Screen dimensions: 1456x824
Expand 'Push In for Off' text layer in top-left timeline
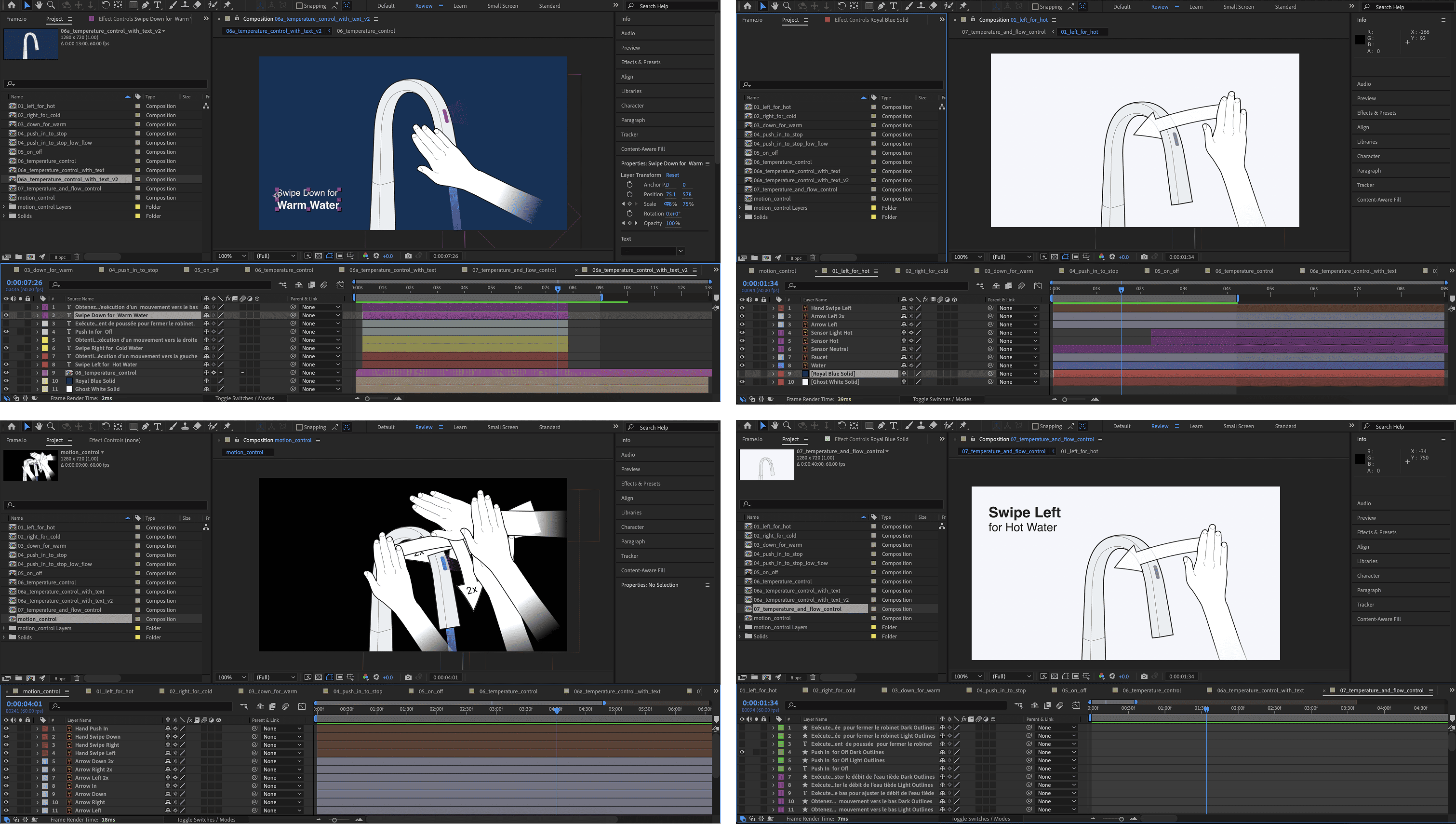point(37,332)
